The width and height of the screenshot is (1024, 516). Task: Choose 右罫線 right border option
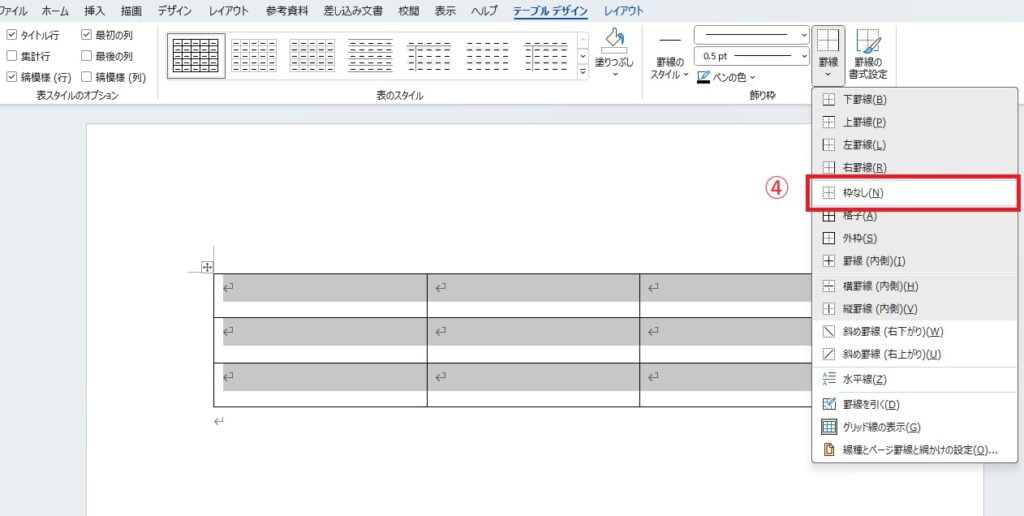pos(914,167)
